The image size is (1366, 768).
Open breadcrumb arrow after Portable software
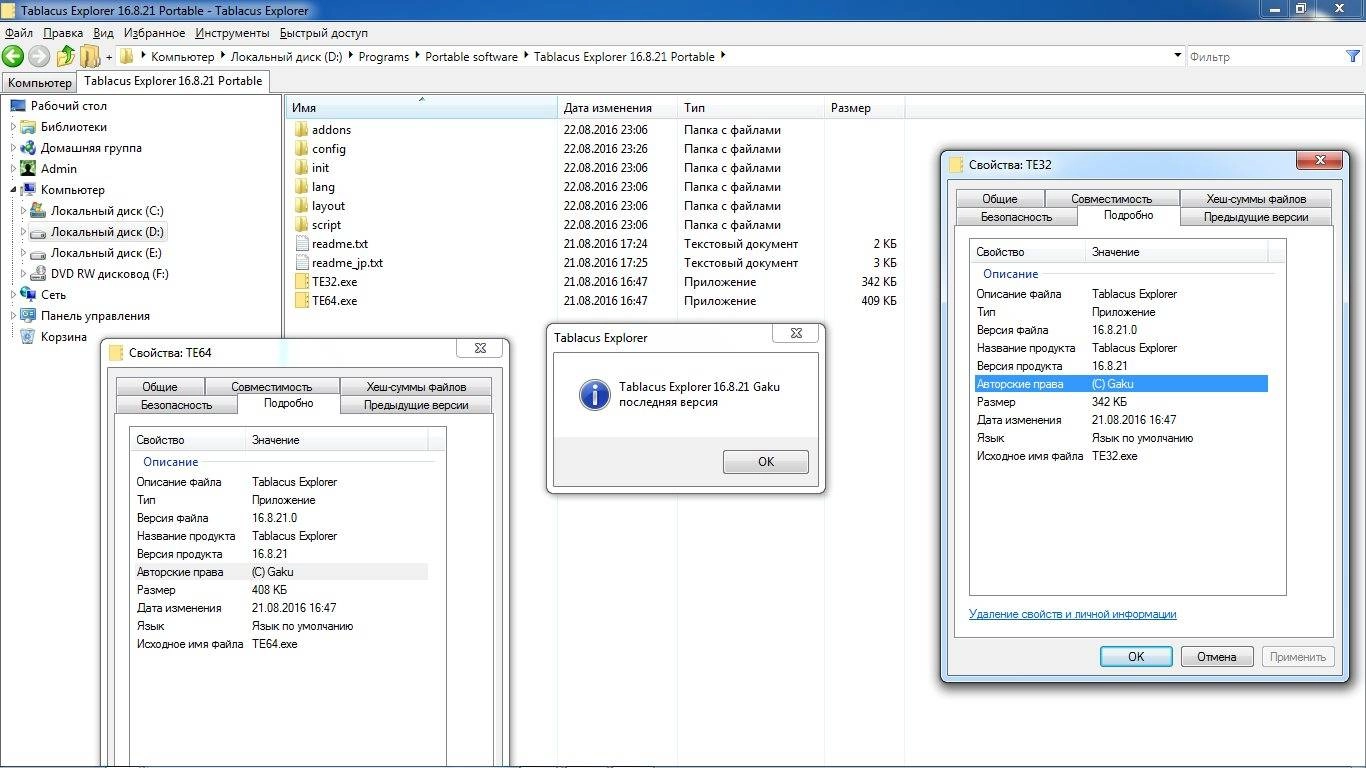tap(526, 56)
